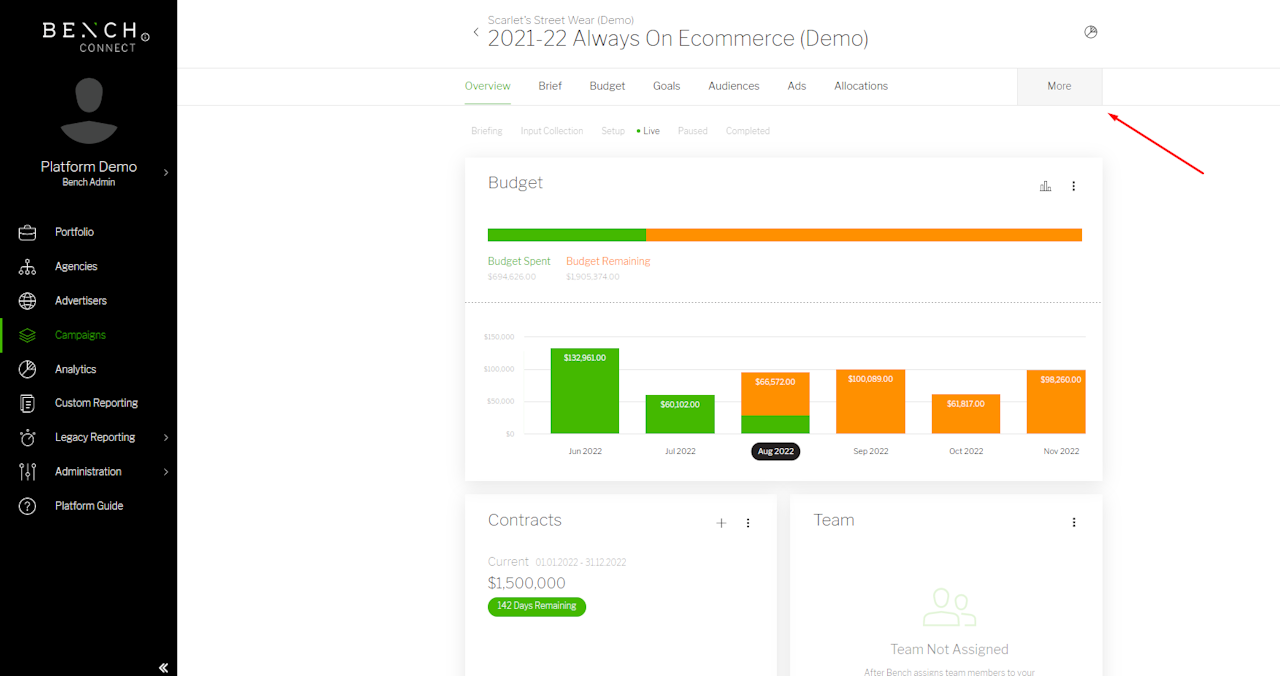The width and height of the screenshot is (1280, 676).
Task: Open the Analytics pie chart icon
Action: pos(27,369)
